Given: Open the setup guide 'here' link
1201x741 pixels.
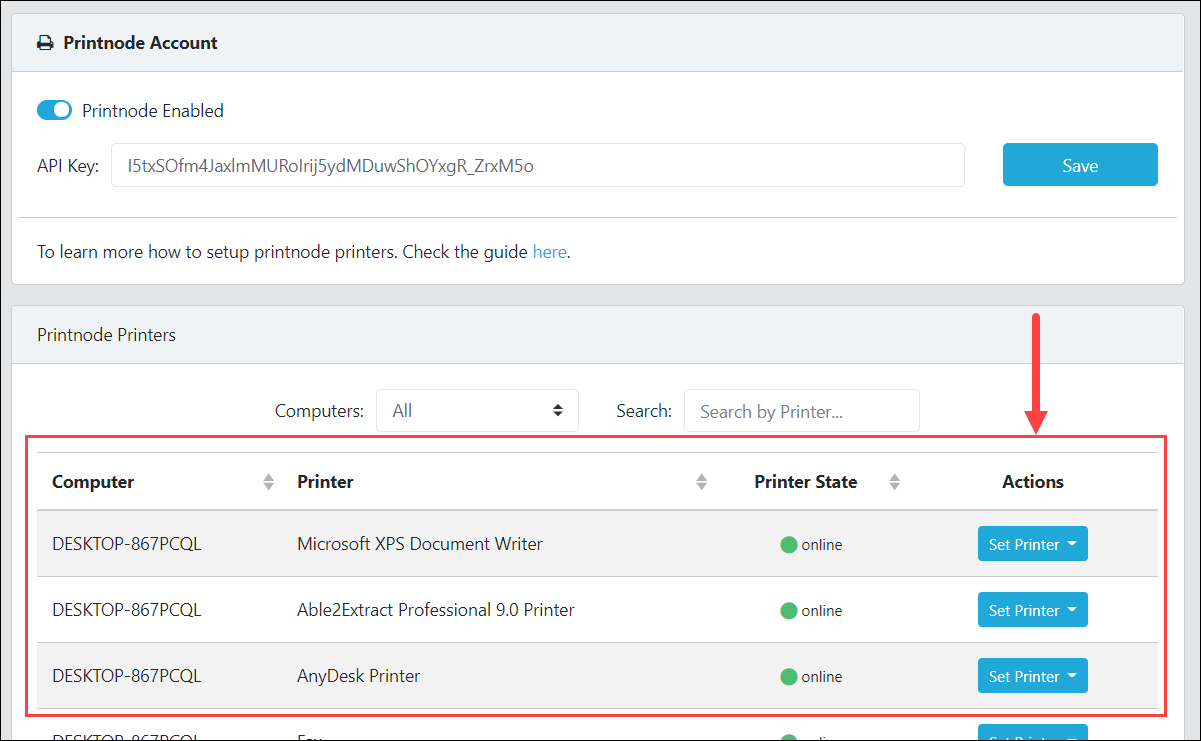Looking at the screenshot, I should (549, 252).
